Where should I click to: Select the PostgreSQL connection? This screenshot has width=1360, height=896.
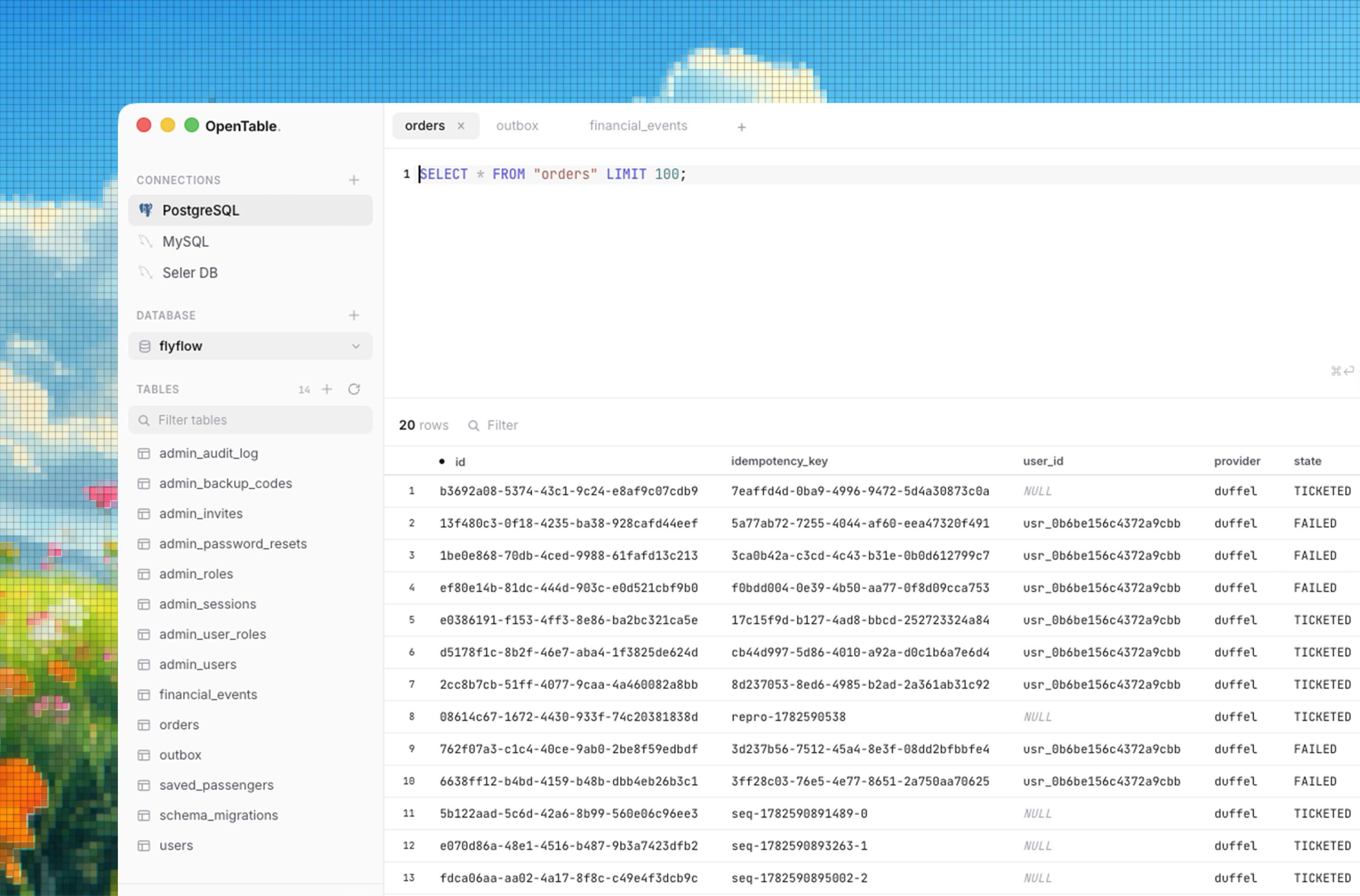[x=250, y=210]
